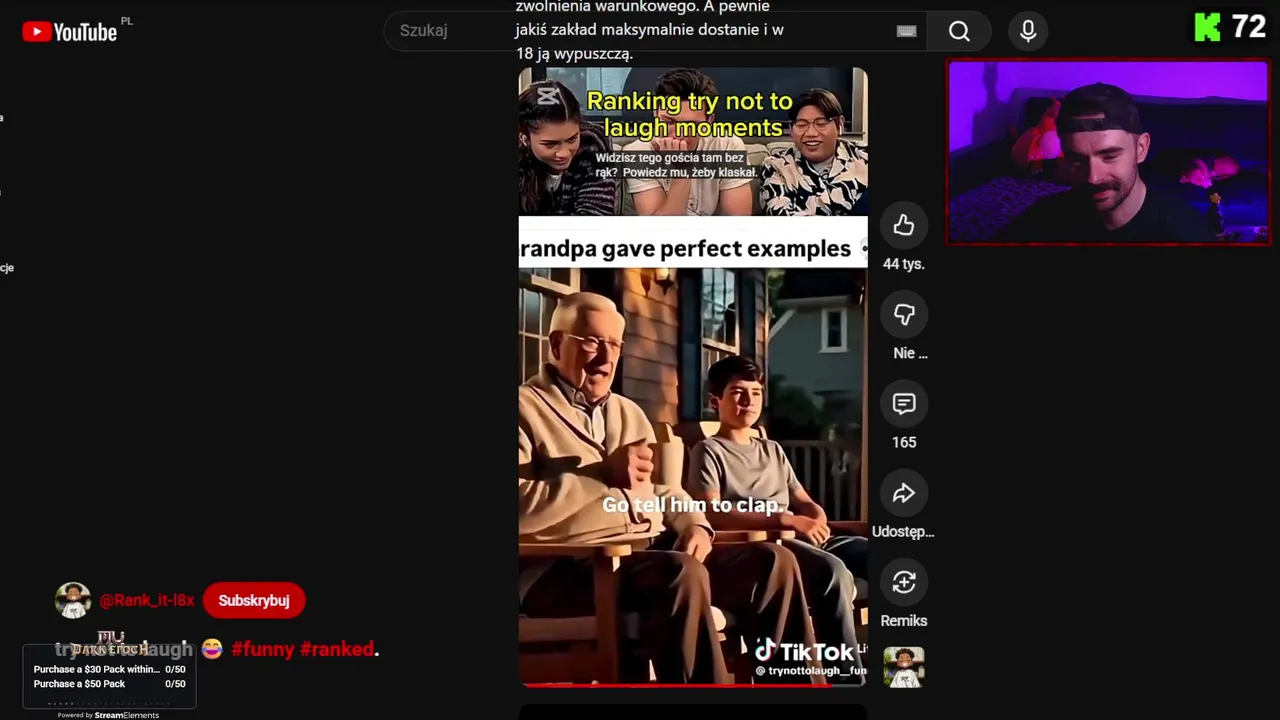Open the comments icon showing 165
1280x720 pixels.
(x=904, y=404)
